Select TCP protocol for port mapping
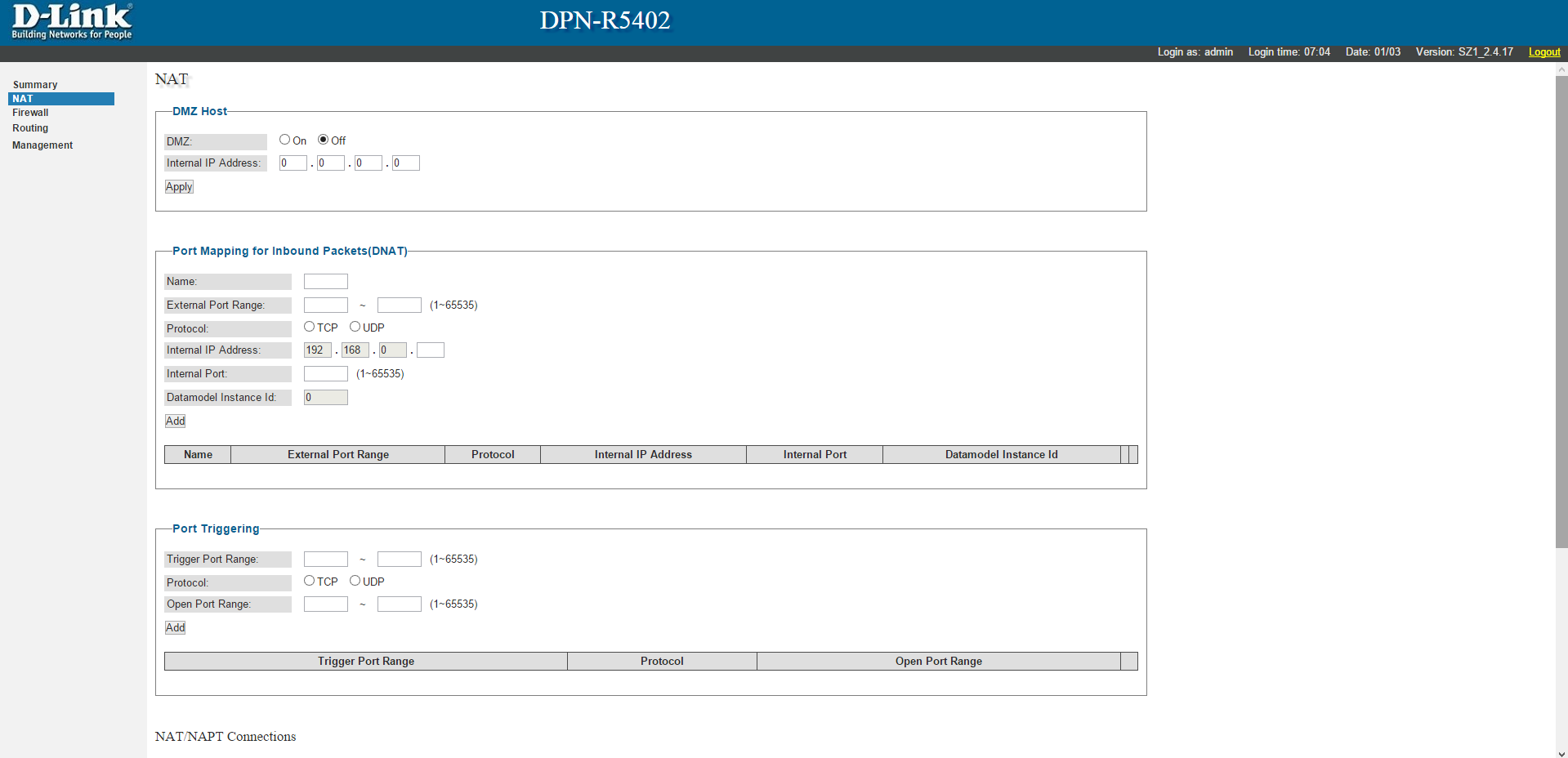1568x758 pixels. pyautogui.click(x=309, y=327)
